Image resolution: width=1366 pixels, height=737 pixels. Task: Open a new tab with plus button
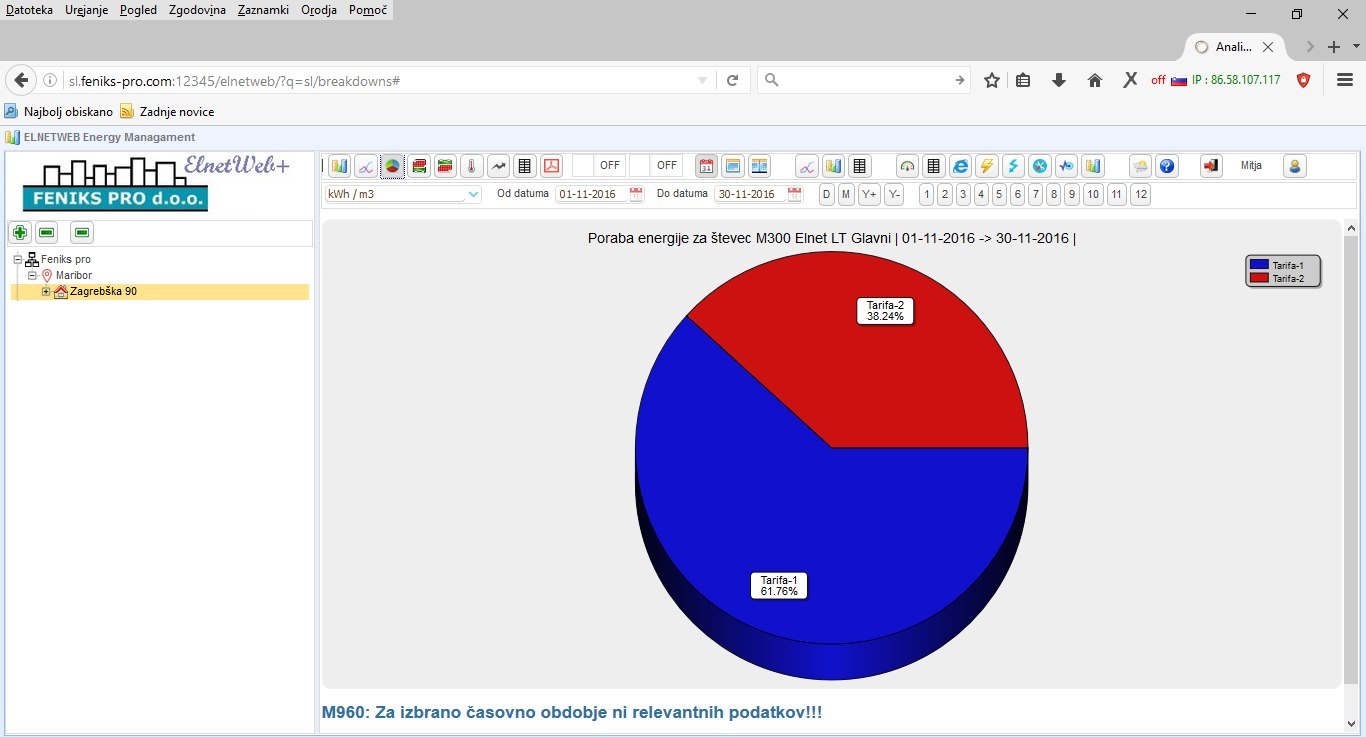coord(1334,47)
